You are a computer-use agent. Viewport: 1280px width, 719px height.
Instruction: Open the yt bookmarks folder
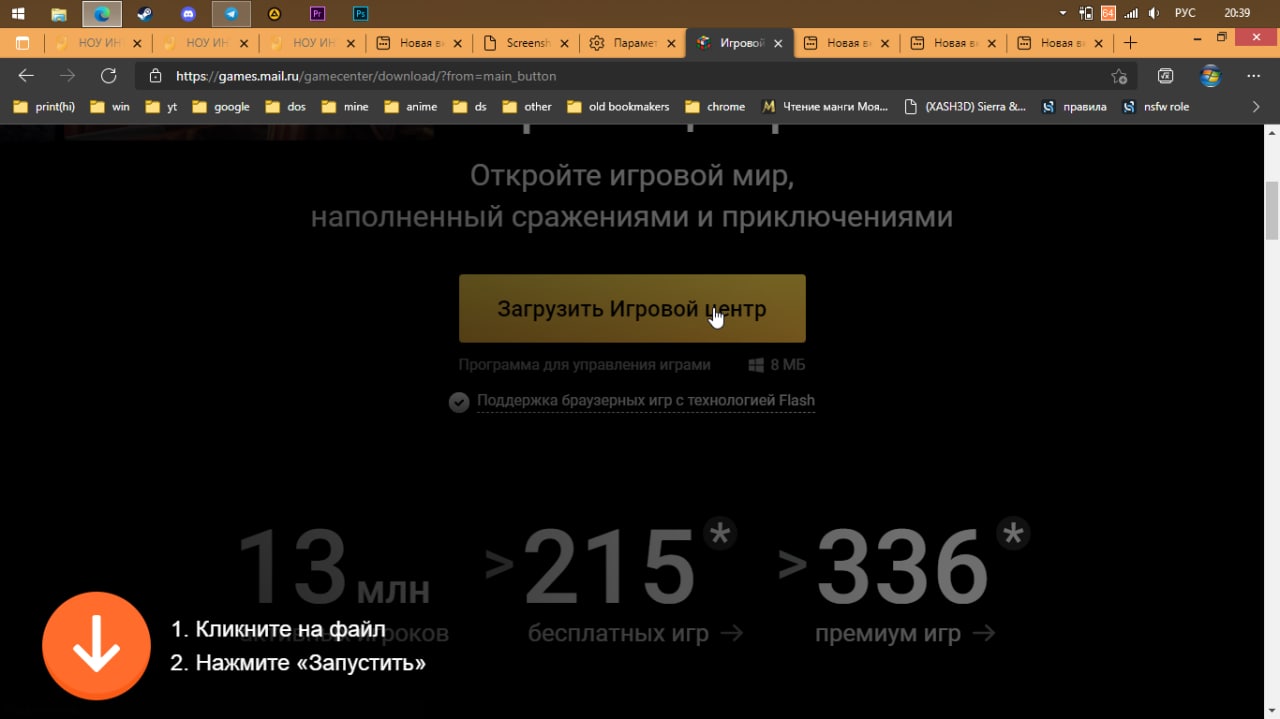pyautogui.click(x=161, y=107)
